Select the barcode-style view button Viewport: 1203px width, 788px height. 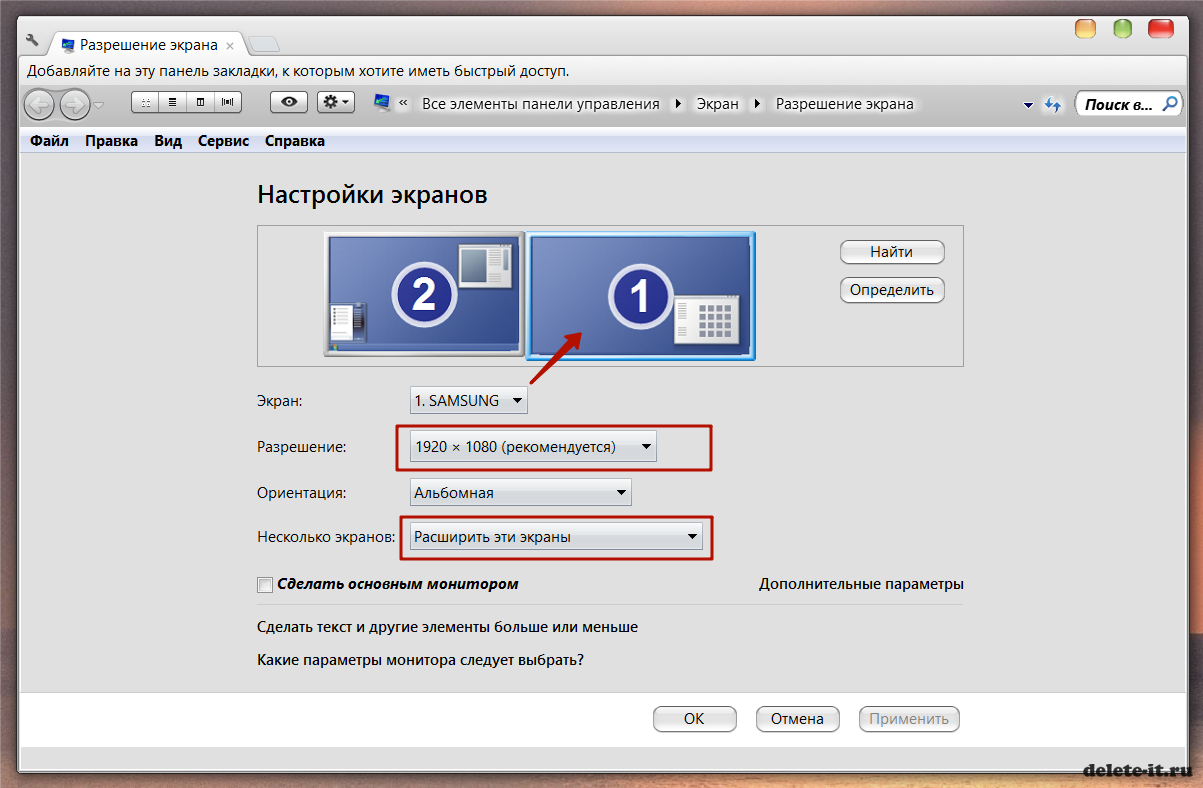click(x=228, y=102)
